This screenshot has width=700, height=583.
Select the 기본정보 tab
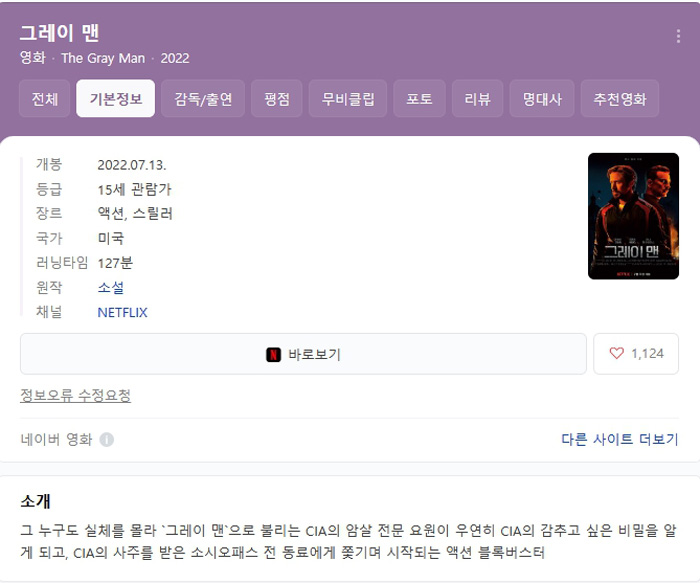point(116,99)
